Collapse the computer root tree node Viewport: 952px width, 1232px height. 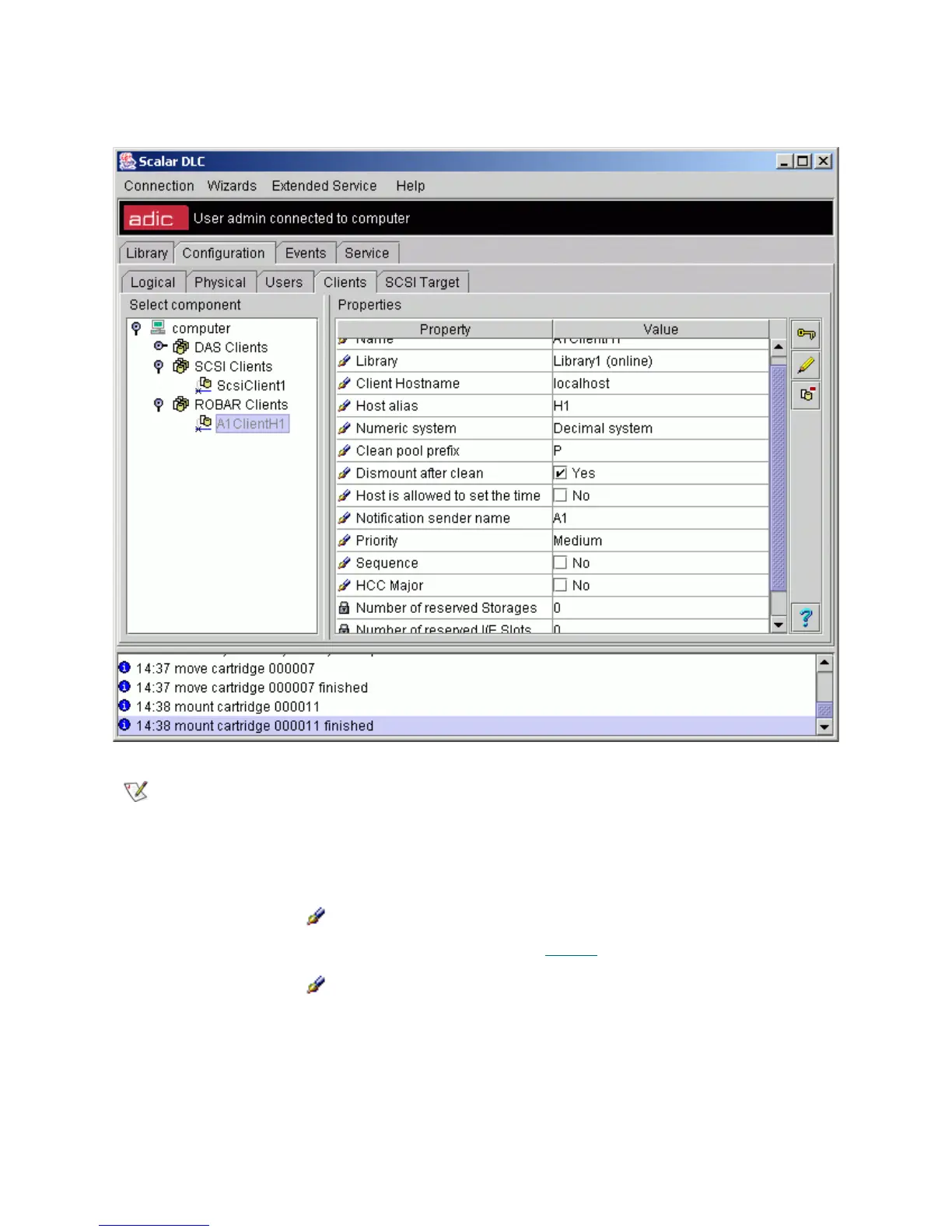(x=136, y=328)
